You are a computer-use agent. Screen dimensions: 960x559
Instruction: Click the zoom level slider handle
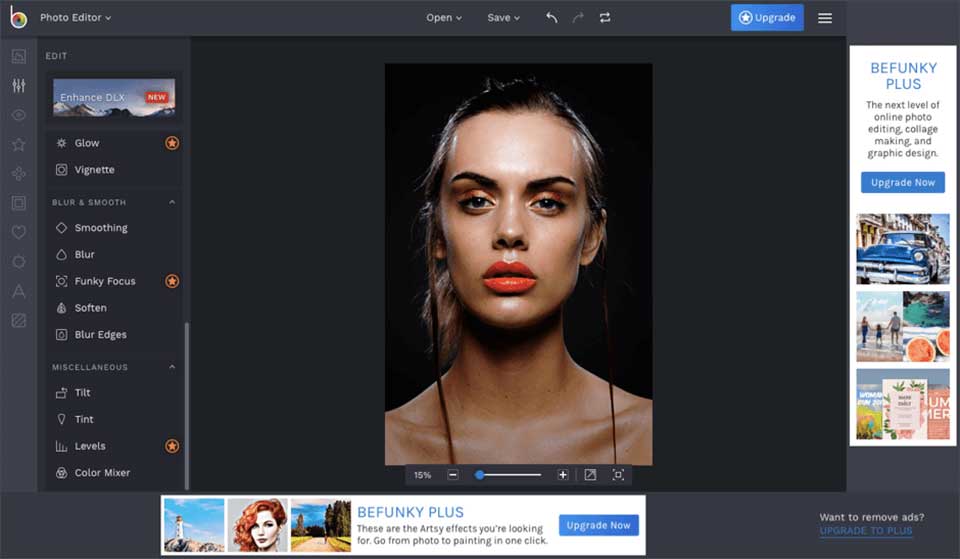pos(480,475)
